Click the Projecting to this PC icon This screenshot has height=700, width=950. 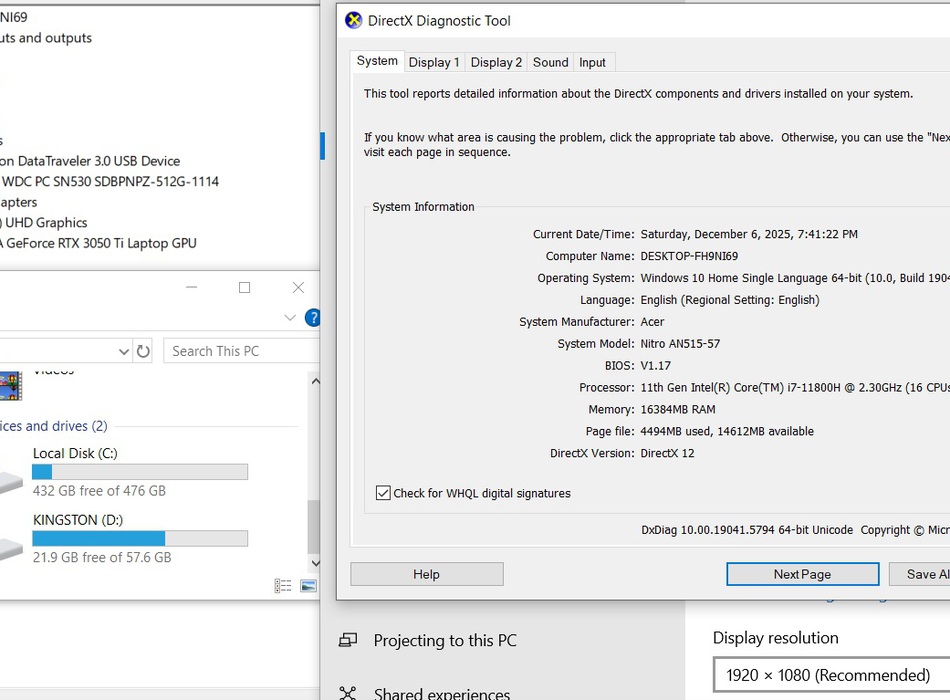(x=347, y=640)
